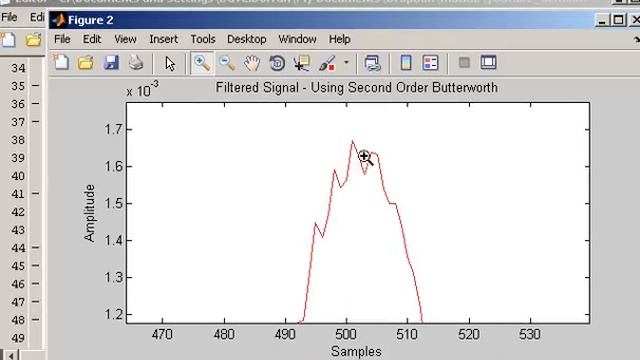Activate the Zoom Out tool
This screenshot has height=360, width=640.
click(x=227, y=63)
